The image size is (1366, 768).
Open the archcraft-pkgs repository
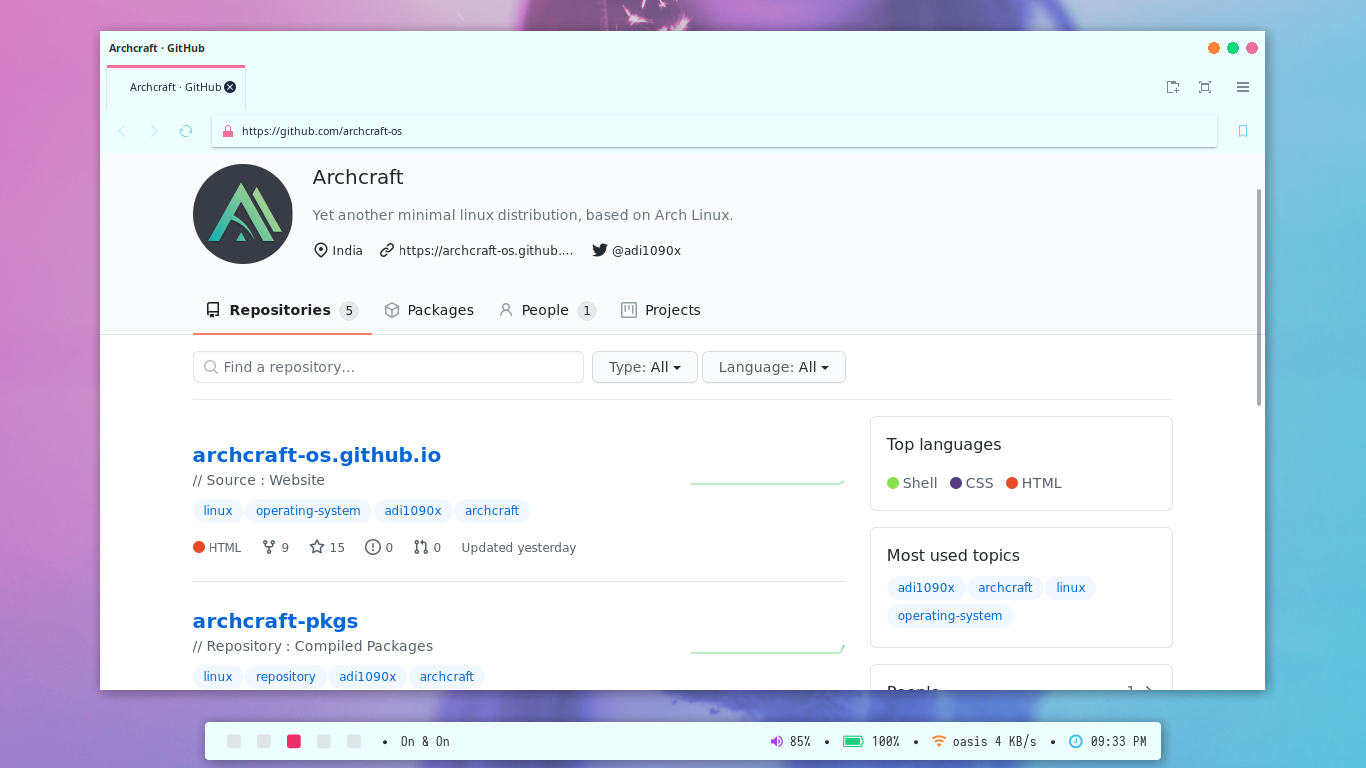pos(275,621)
